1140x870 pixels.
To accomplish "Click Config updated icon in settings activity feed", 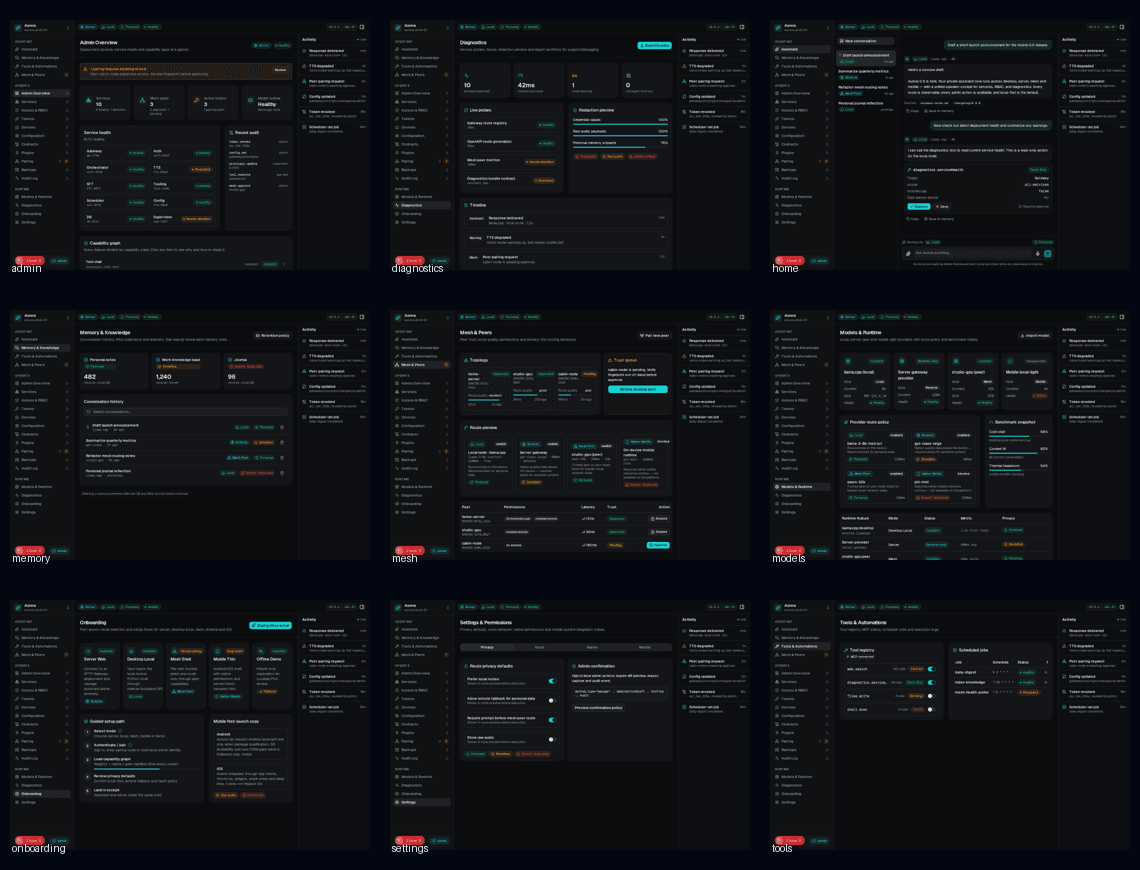I will click(x=685, y=677).
